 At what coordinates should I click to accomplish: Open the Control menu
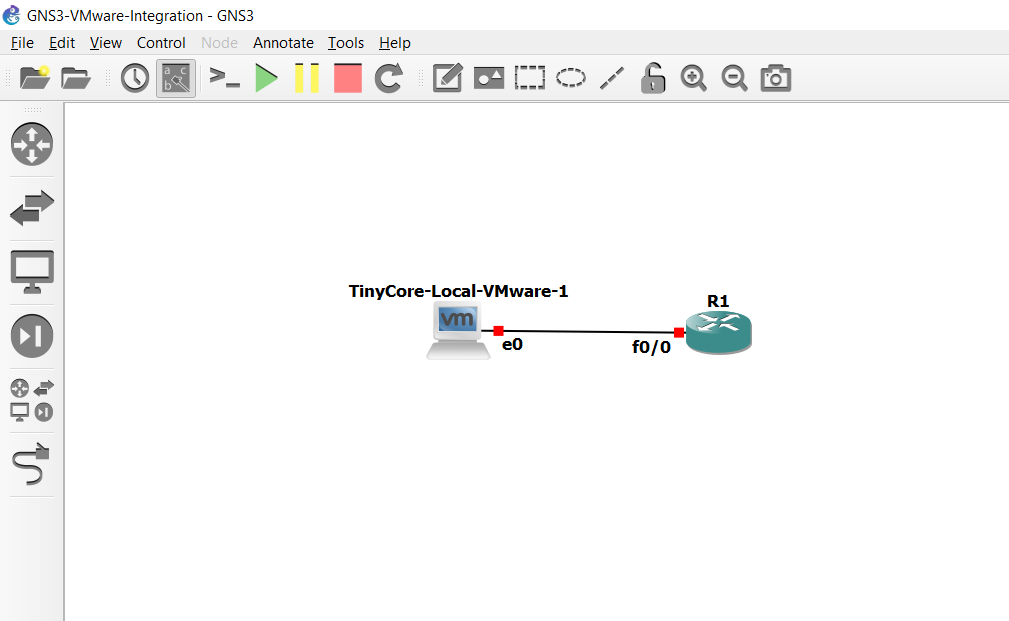(x=161, y=43)
